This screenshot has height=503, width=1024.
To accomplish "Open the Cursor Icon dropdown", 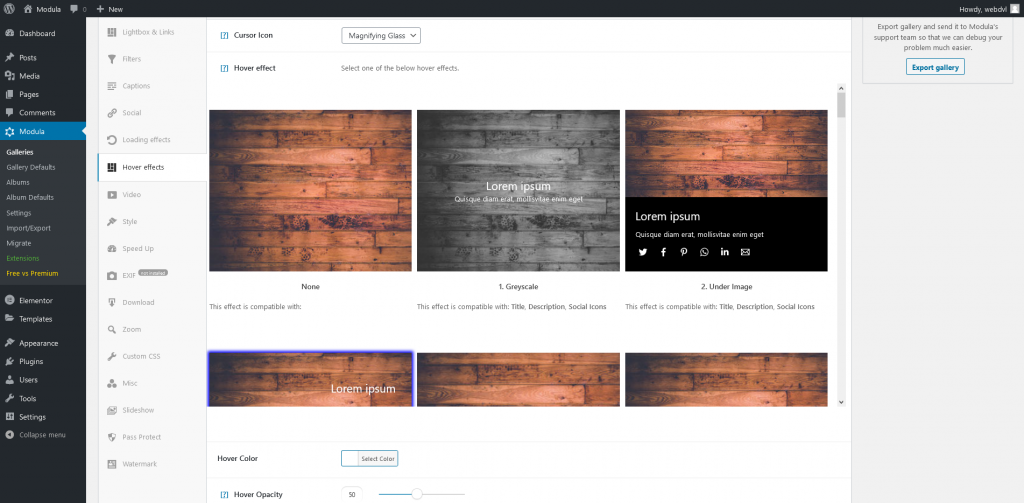I will coord(381,35).
